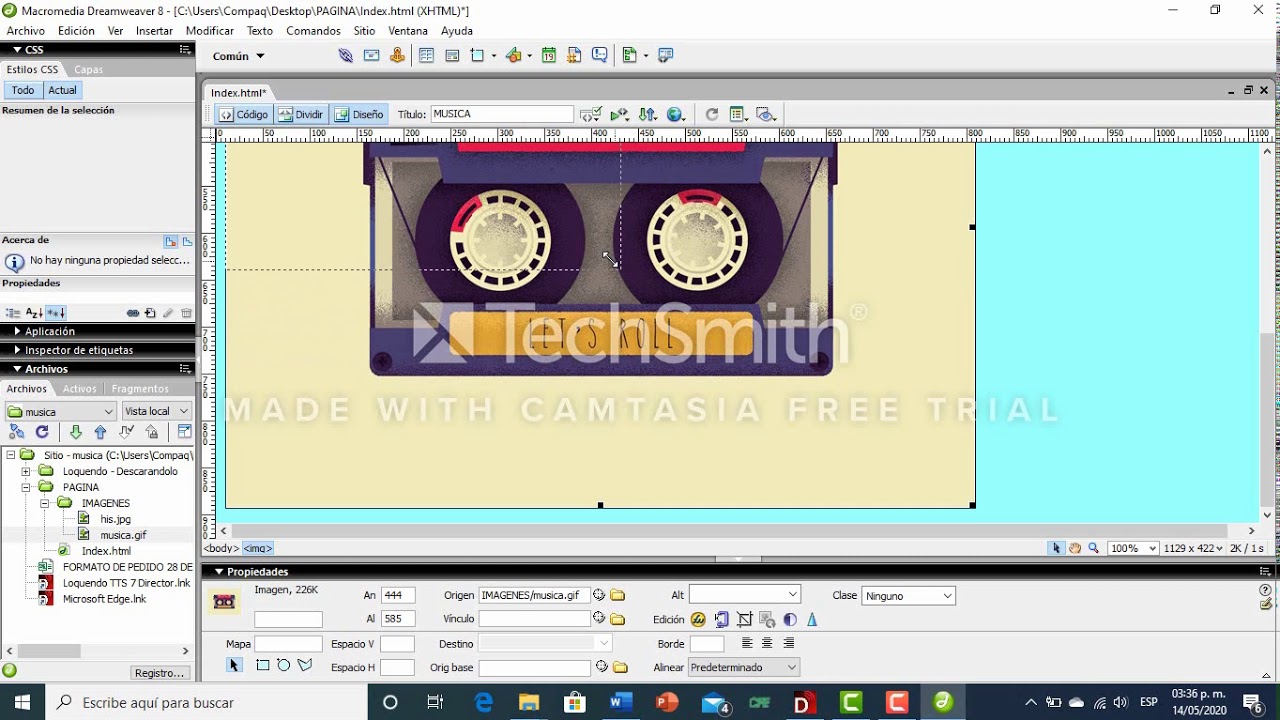The image size is (1280, 720).
Task: Put files with the blue up arrow
Action: 100,432
